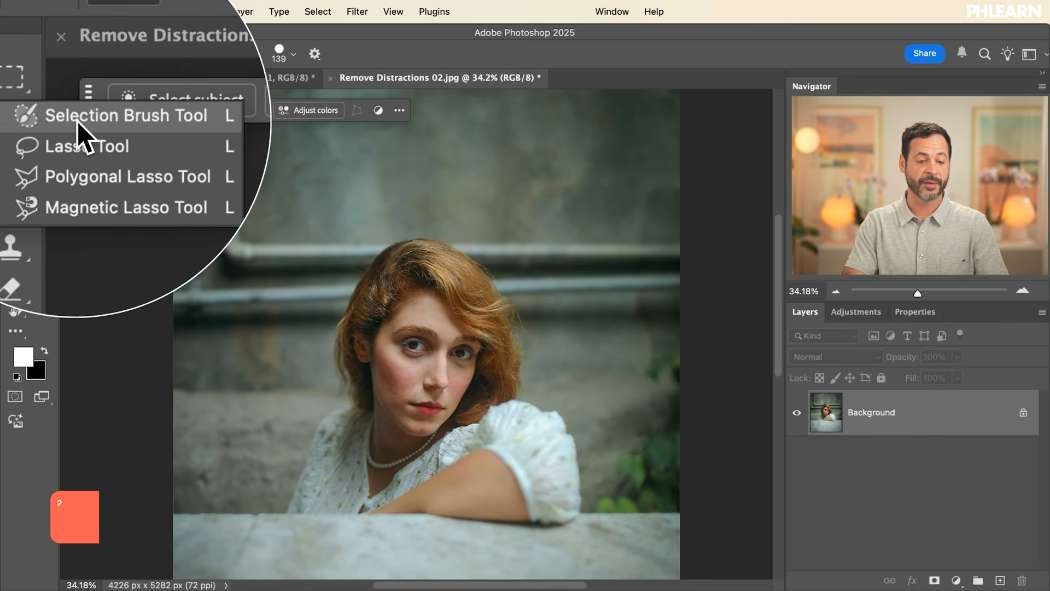Add link layers icon in Layers panel
Viewport: 1050px width, 591px height.
coord(889,580)
